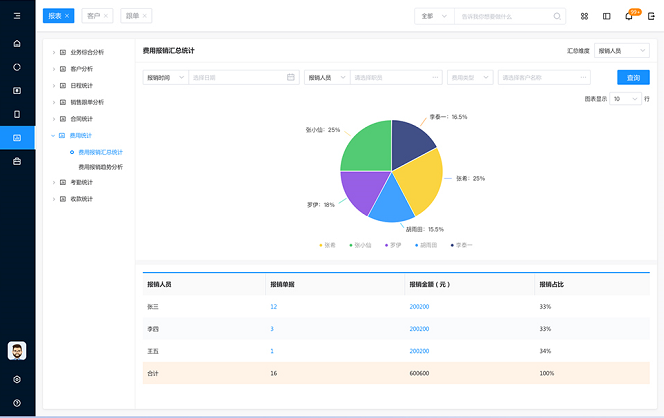Viewport: 664px width, 418px height.
Task: Select 费用报销趋势分析 in the tree
Action: [x=100, y=167]
